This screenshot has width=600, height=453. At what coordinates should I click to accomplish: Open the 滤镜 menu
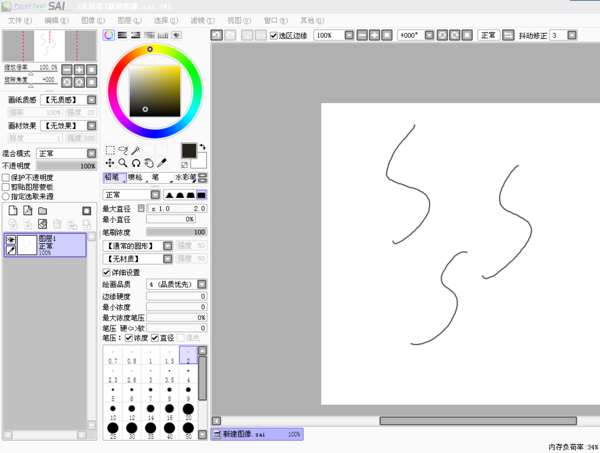tap(202, 20)
